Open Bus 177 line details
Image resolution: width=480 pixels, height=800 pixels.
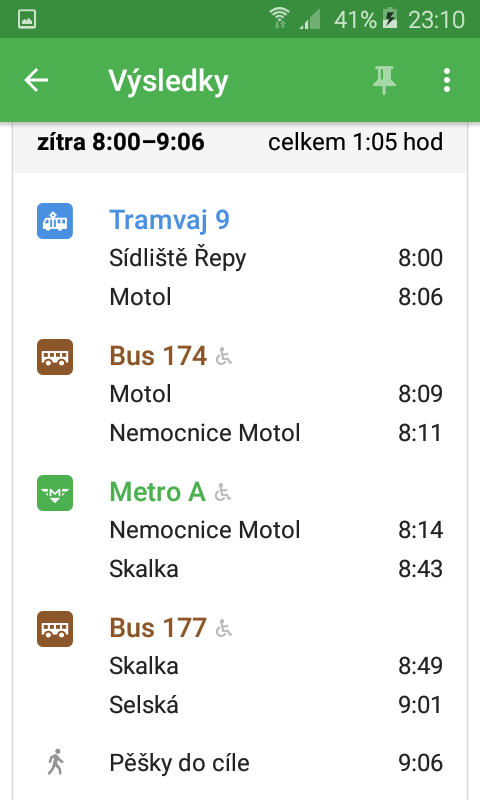[158, 628]
